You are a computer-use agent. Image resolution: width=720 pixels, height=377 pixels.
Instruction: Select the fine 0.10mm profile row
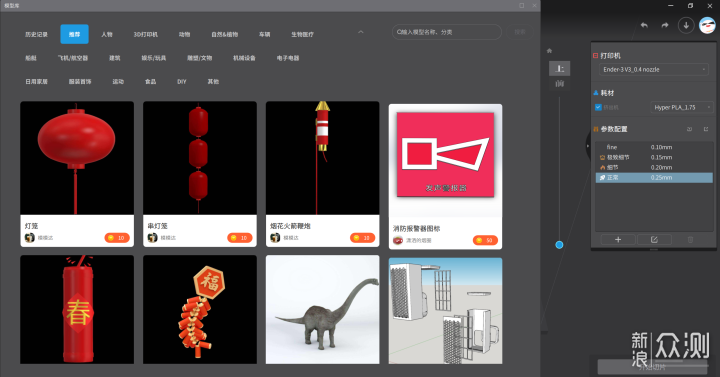click(x=654, y=147)
